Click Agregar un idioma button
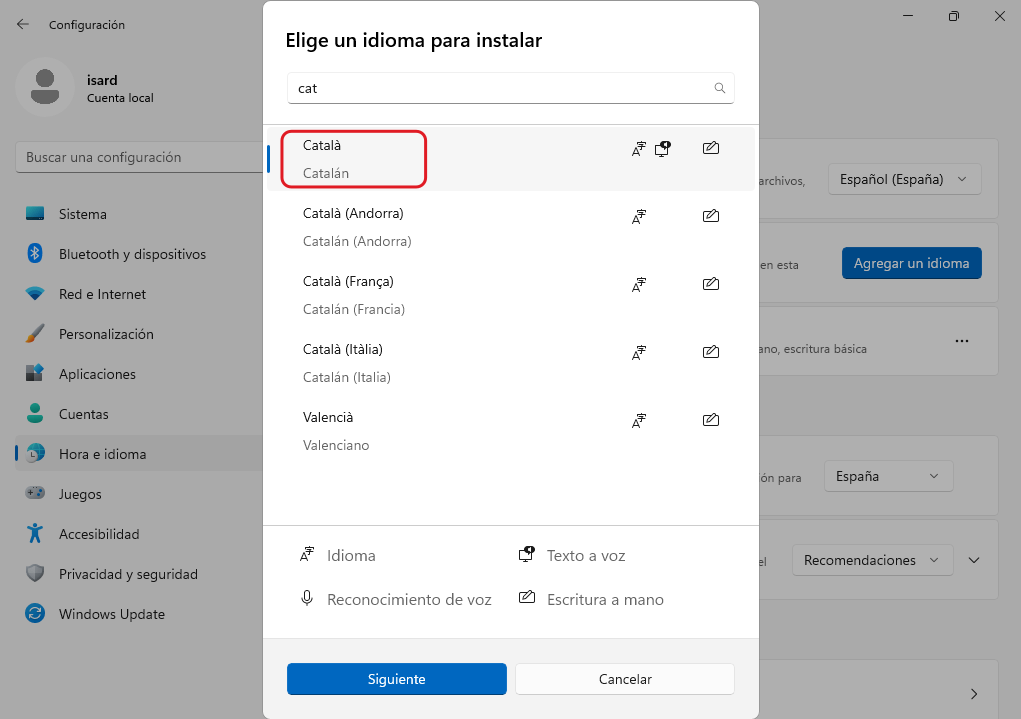Viewport: 1021px width, 719px height. coord(911,263)
